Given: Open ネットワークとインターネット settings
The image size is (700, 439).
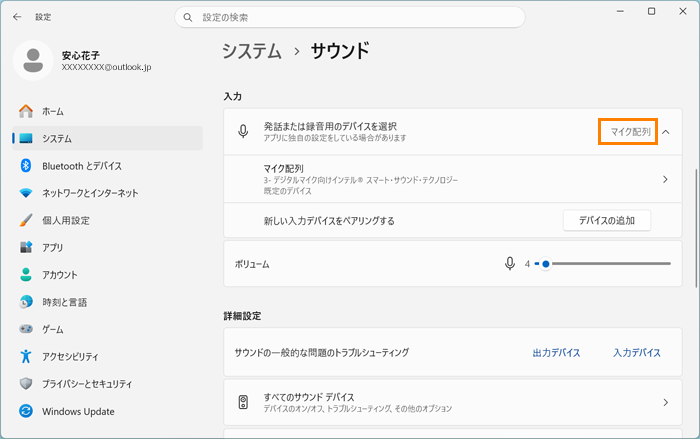Looking at the screenshot, I should click(x=107, y=193).
